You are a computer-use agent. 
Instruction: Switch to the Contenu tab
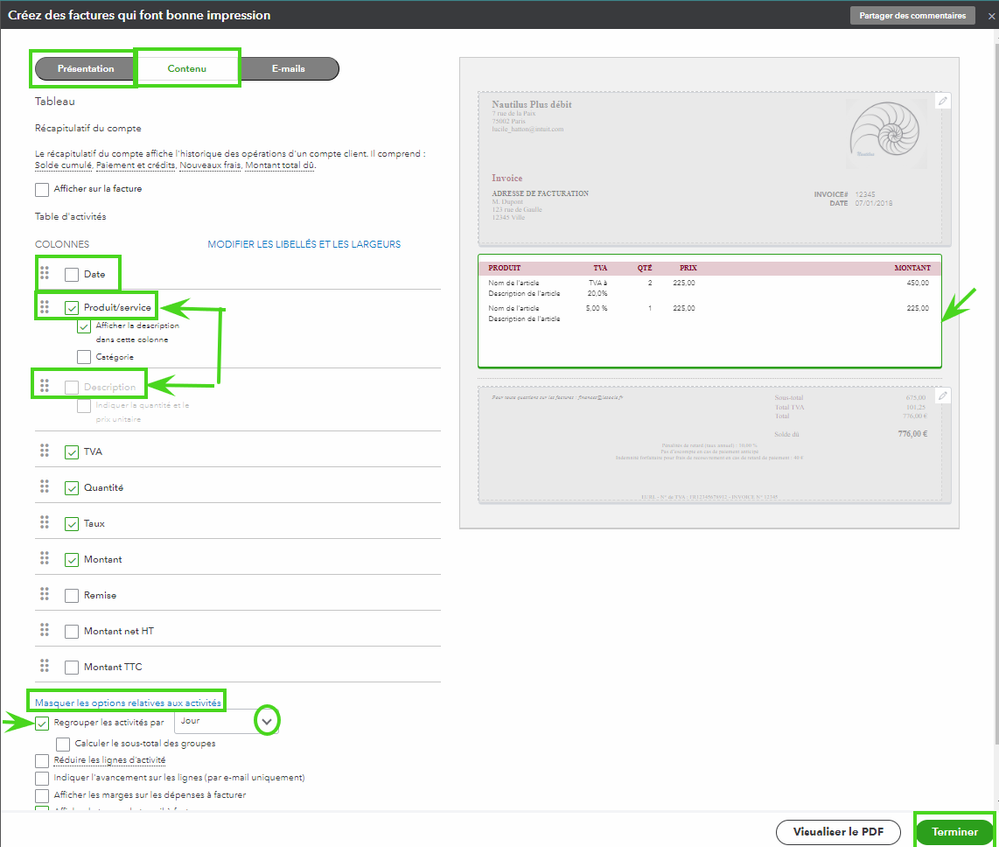coord(187,68)
